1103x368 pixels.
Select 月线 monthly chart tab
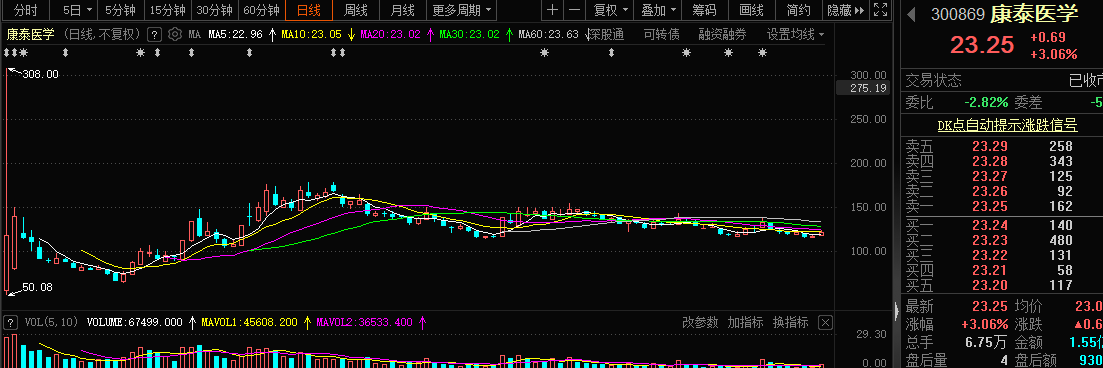tap(402, 10)
